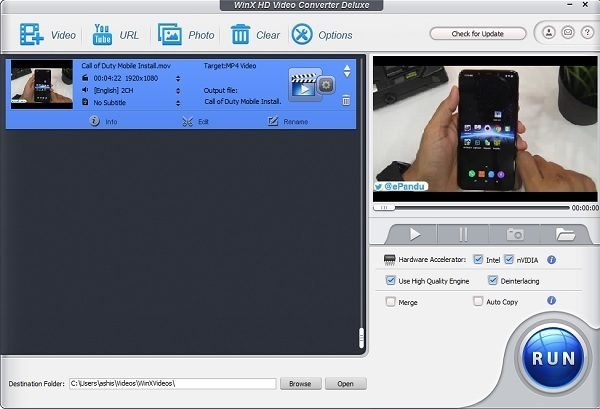600x409 pixels.
Task: Toggle the Deinterlacing checkbox
Action: 492,280
